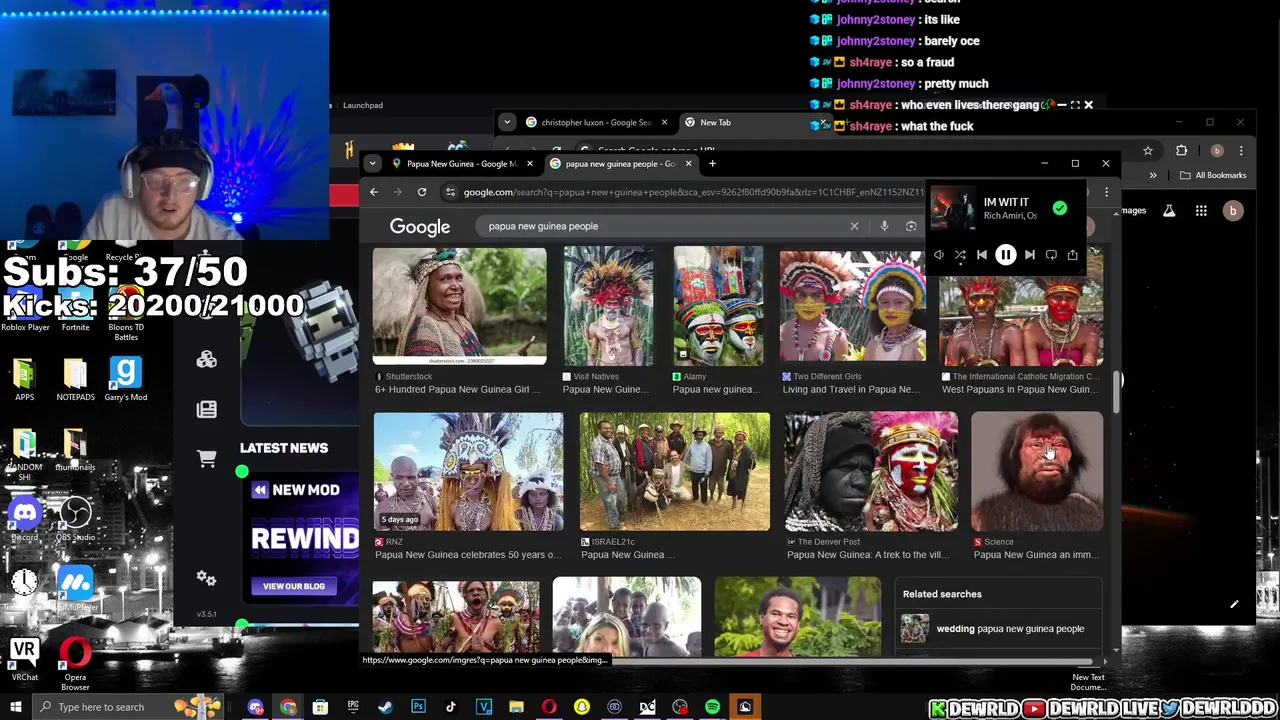Image resolution: width=1280 pixels, height=720 pixels.
Task: Toggle shuffle in the media popup
Action: pos(960,255)
